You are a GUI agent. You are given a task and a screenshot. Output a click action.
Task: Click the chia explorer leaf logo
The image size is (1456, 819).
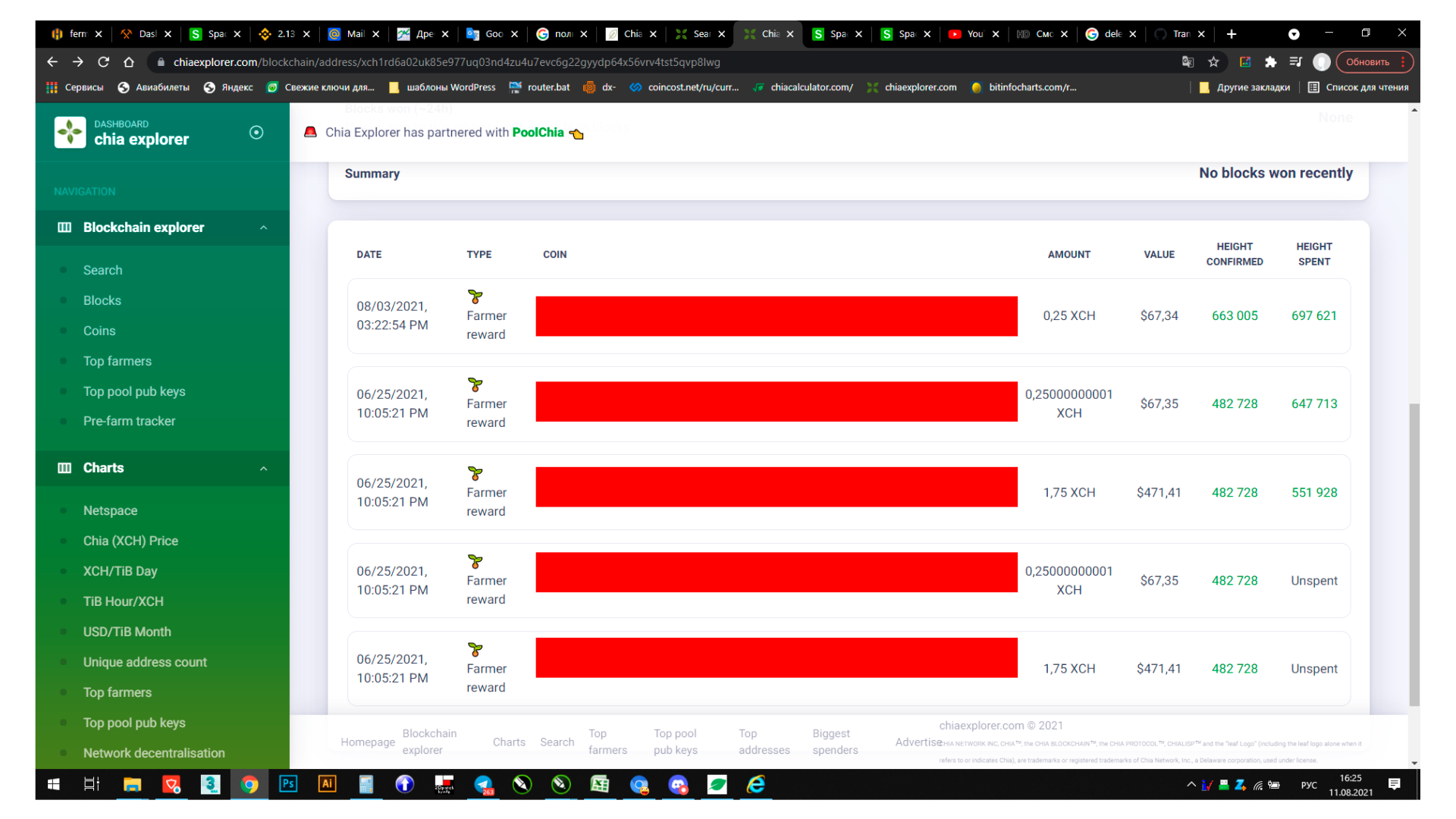(70, 133)
